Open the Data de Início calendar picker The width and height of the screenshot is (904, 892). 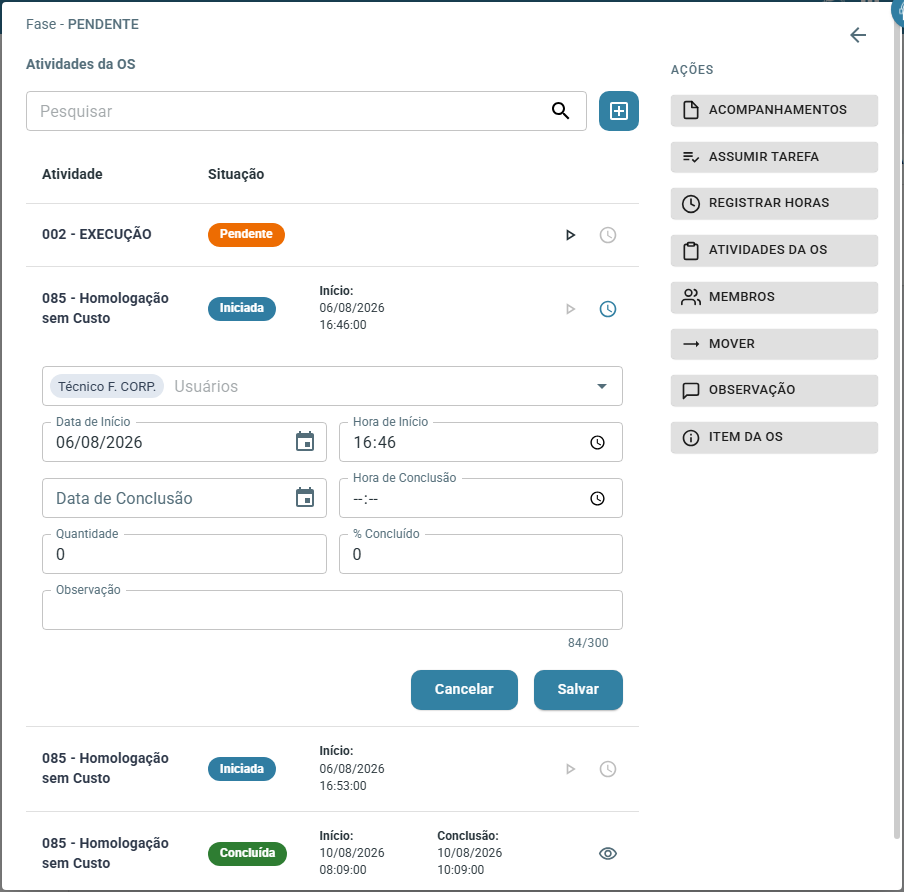pos(305,442)
